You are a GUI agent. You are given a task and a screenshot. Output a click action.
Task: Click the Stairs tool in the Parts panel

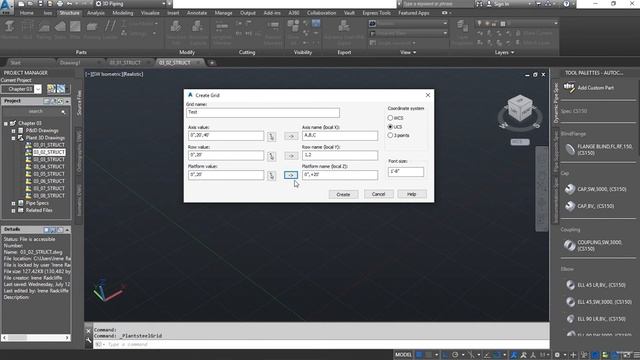coord(60,29)
